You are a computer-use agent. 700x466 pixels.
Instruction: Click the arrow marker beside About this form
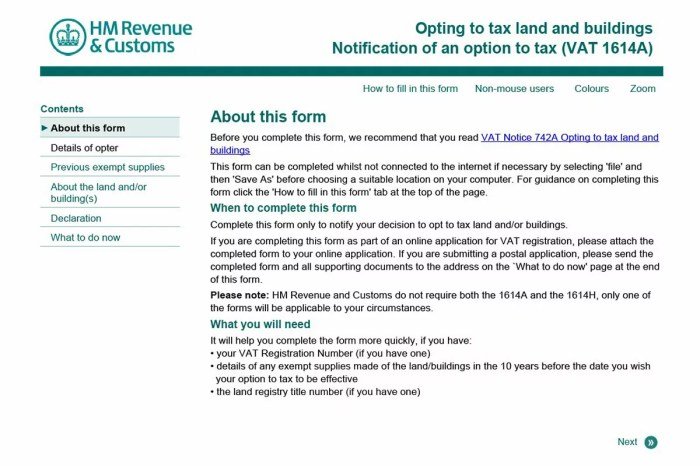click(44, 128)
